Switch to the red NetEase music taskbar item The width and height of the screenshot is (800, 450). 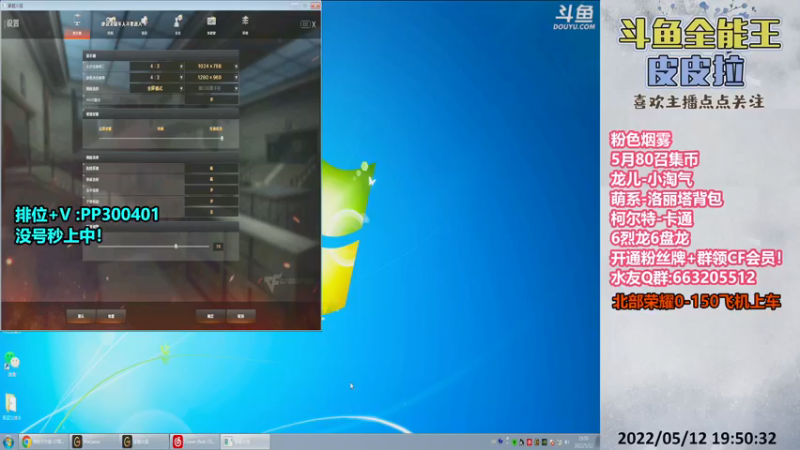194,442
